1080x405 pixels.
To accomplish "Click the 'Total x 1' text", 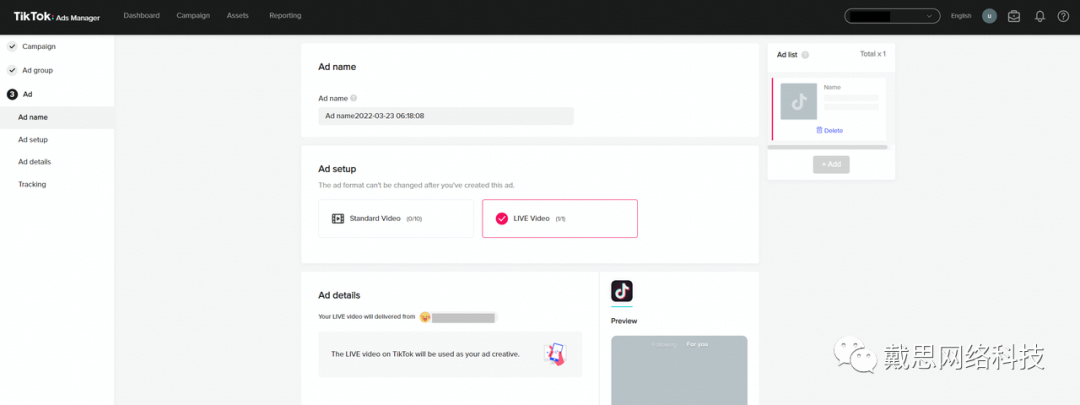I will point(873,54).
